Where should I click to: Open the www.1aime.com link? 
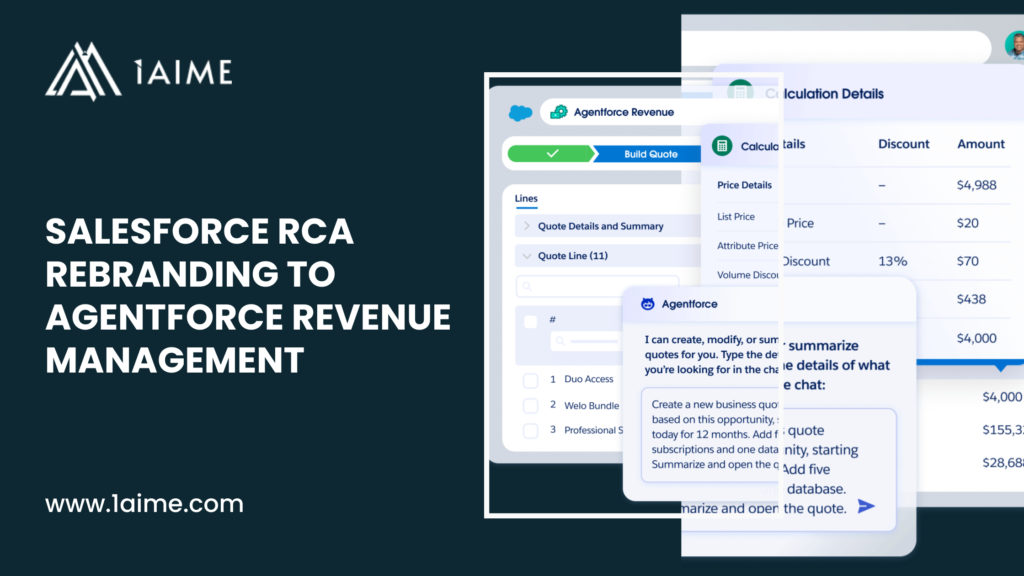[x=145, y=504]
